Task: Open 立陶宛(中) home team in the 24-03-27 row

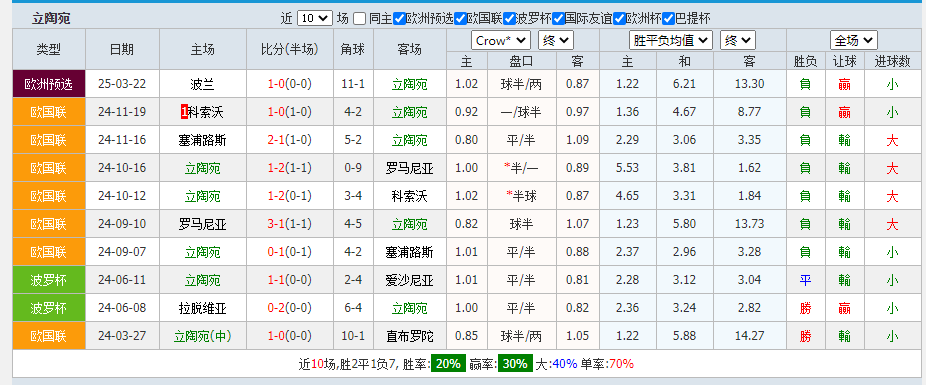Action: [x=203, y=336]
